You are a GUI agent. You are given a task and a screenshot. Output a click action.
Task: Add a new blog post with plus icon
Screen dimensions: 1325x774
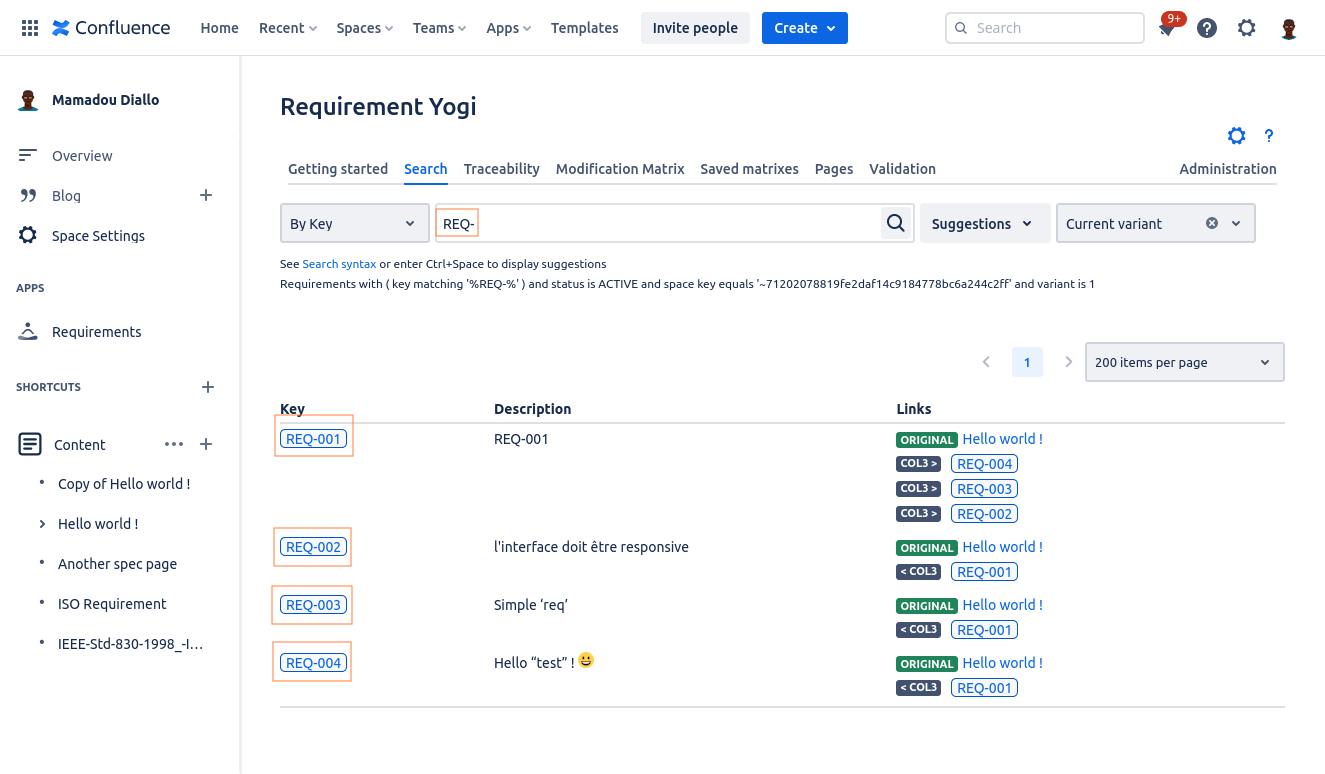pyautogui.click(x=206, y=195)
